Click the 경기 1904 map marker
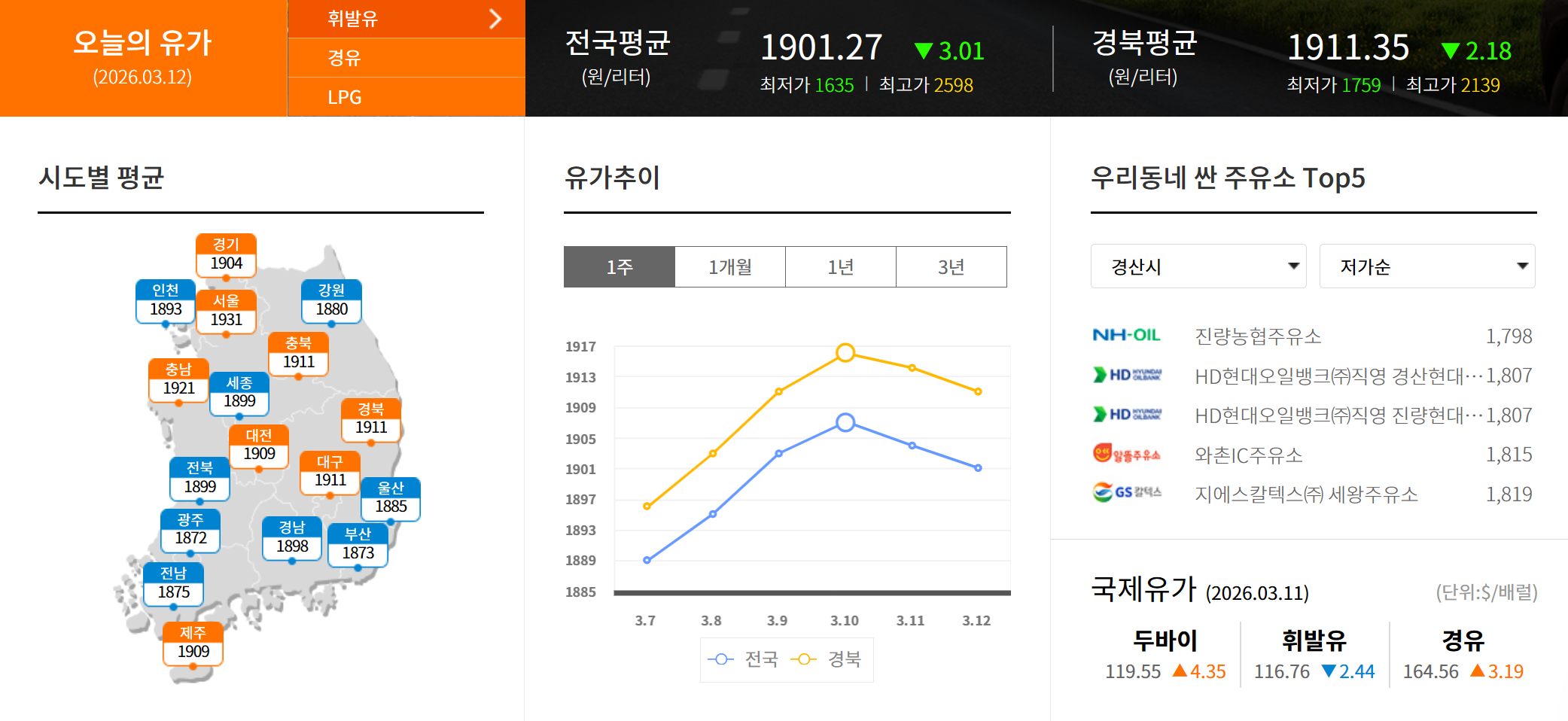The image size is (1568, 721). [226, 256]
